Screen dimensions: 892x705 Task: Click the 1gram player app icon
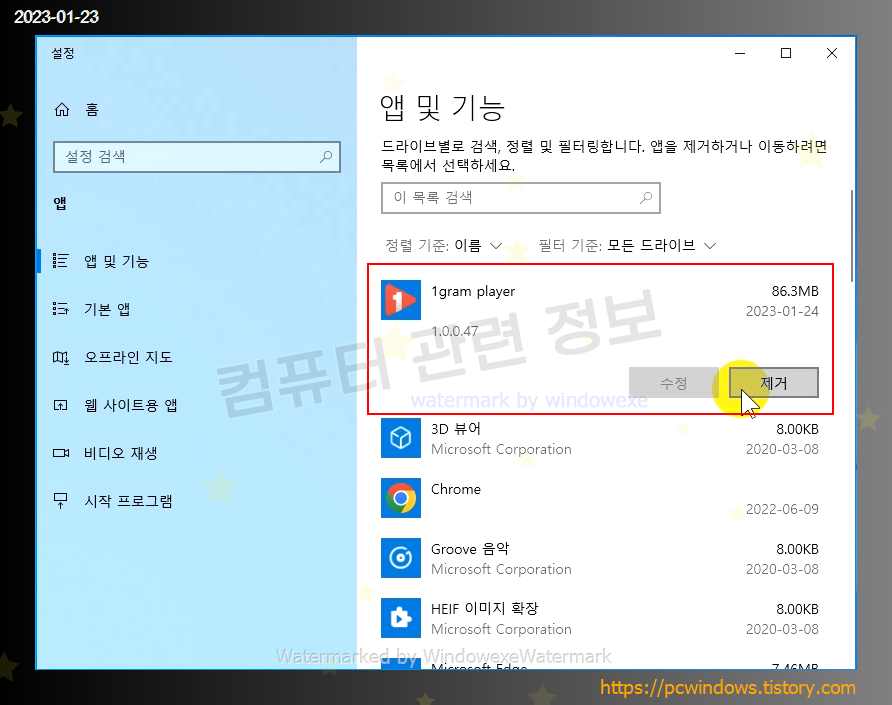pos(401,300)
